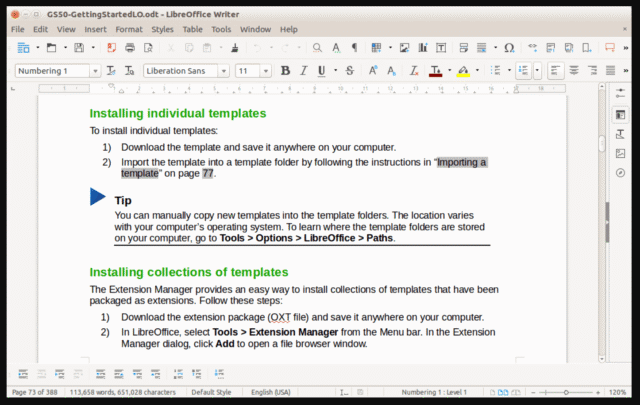Image resolution: width=640 pixels, height=405 pixels.
Task: Toggle Justified alignment
Action: point(611,71)
